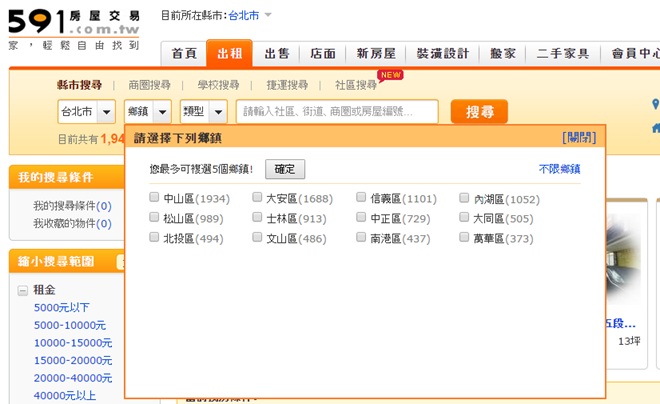Tick the 大安區 district checkbox
Image resolution: width=660 pixels, height=404 pixels.
[257, 198]
